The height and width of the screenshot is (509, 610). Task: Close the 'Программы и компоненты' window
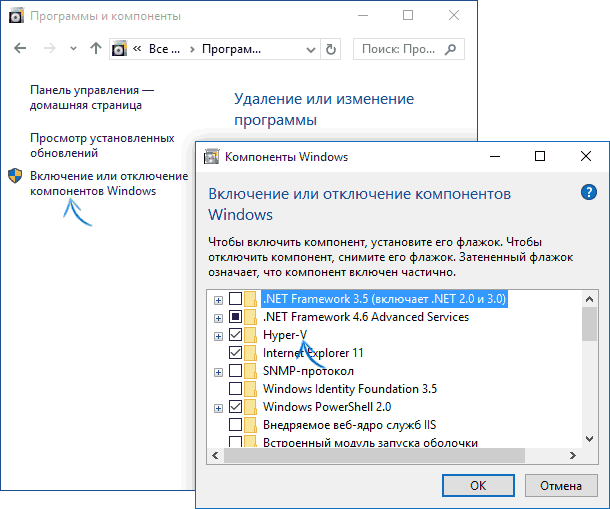[454, 16]
